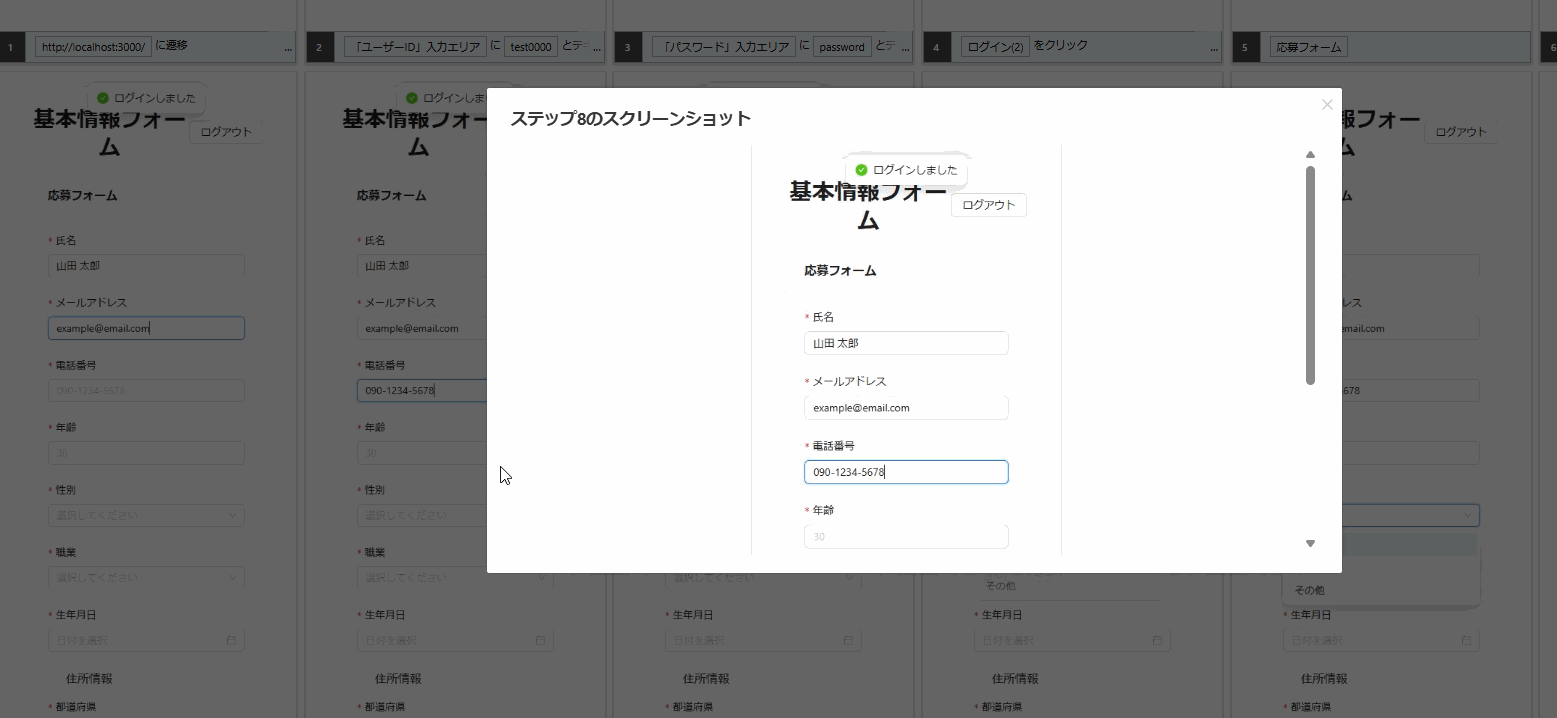Click the scroll-up arrow in the dialog
The width and height of the screenshot is (1557, 718).
point(1310,155)
